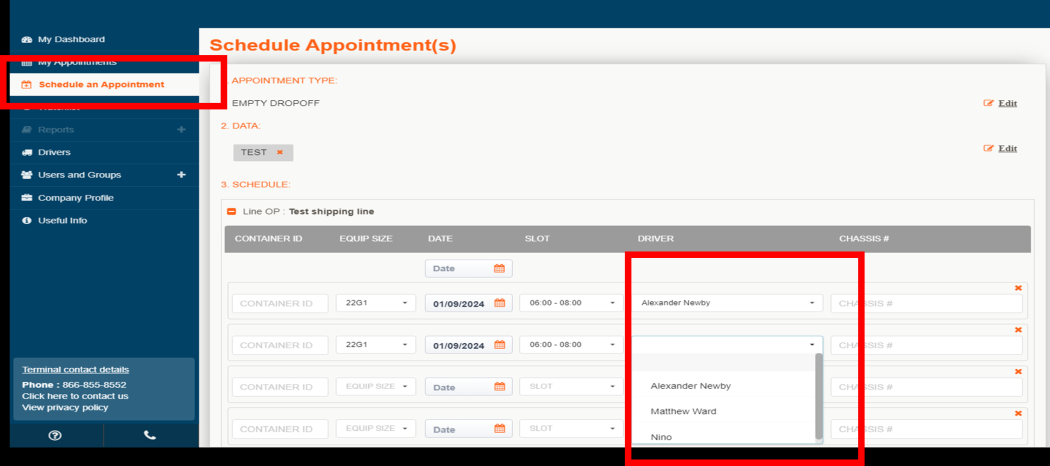Remove the third schedule row with orange x
Image resolution: width=1050 pixels, height=466 pixels.
[1019, 371]
